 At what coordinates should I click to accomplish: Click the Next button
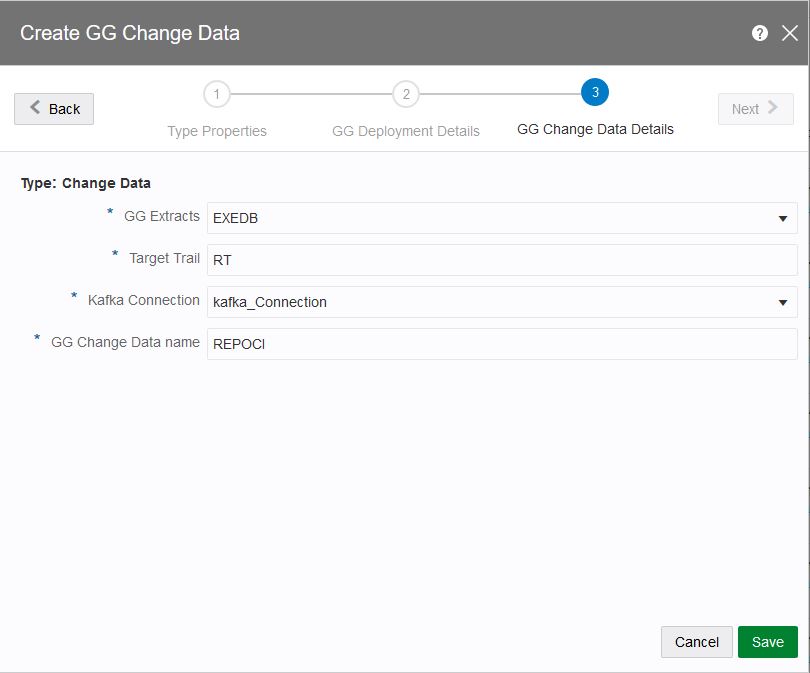tap(755, 109)
